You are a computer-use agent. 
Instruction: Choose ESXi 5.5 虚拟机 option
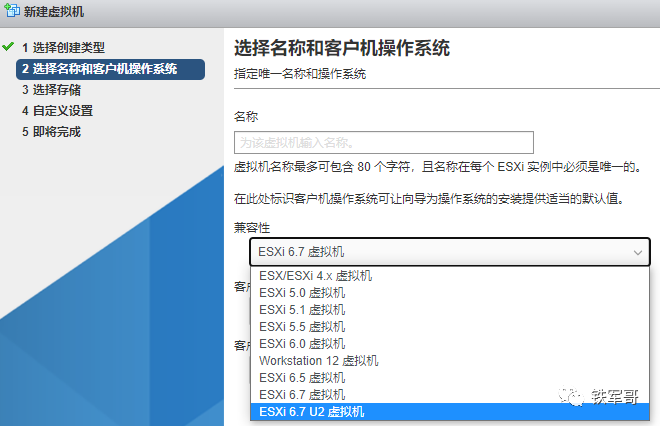pyautogui.click(x=450, y=327)
